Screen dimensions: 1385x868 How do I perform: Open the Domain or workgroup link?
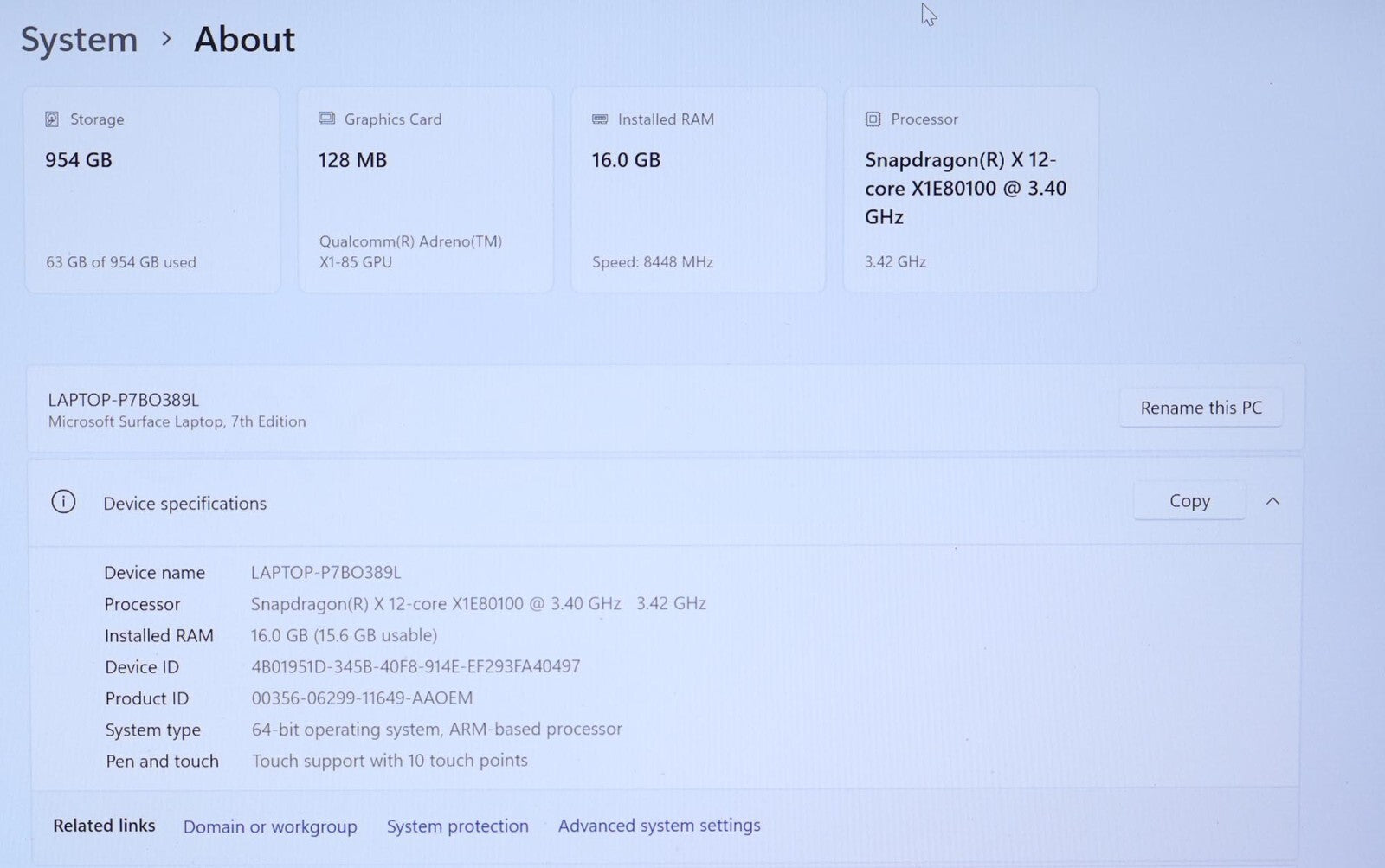coord(270,826)
